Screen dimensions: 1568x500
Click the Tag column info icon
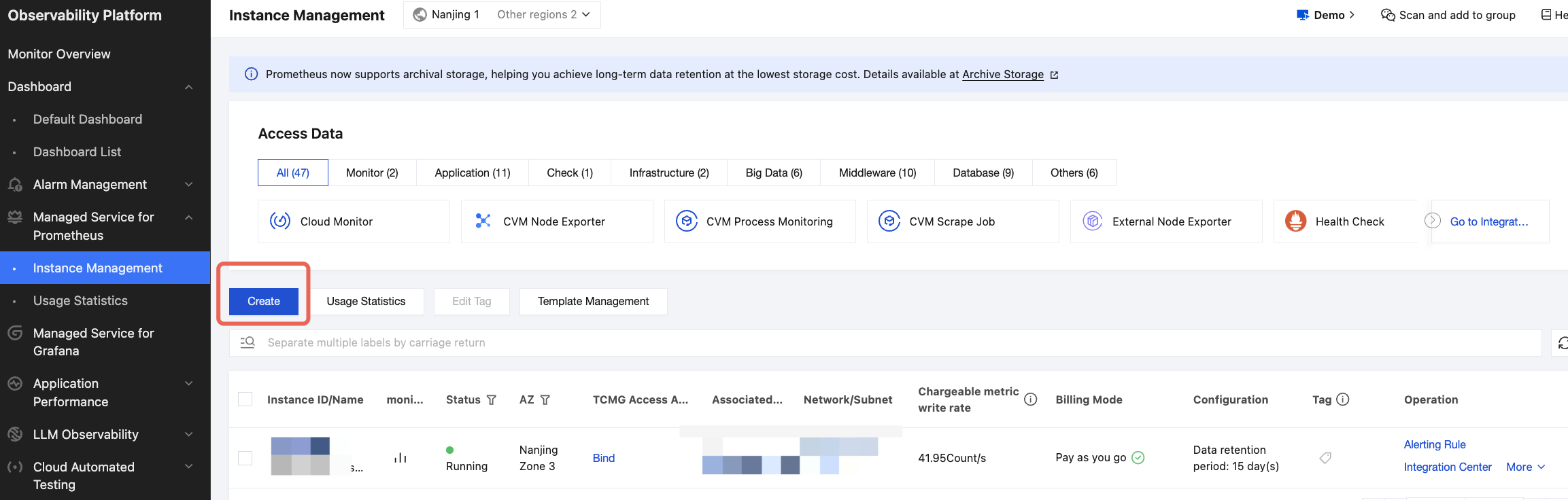(x=1343, y=399)
